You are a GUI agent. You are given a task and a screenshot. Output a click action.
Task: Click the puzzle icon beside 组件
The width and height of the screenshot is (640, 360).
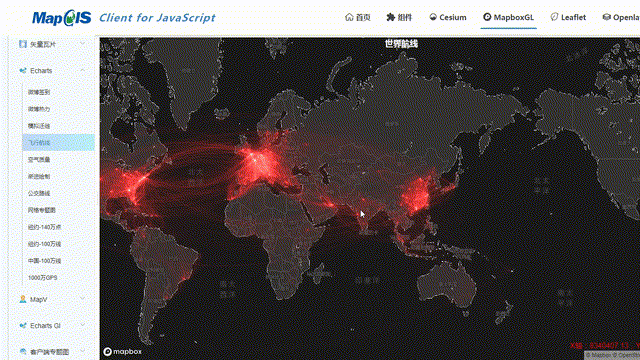point(391,17)
